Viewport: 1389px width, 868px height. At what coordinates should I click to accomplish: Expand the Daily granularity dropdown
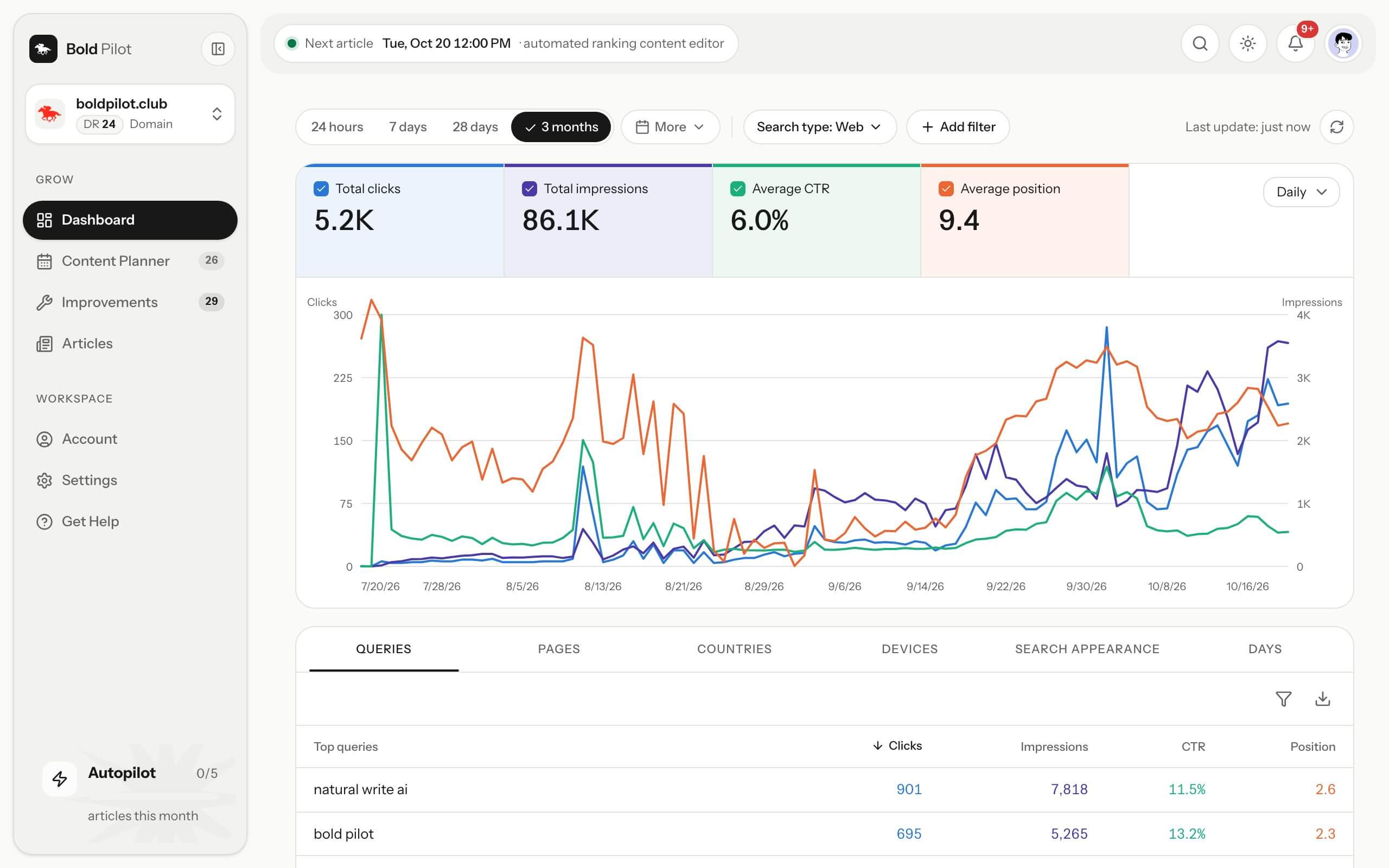(1301, 192)
